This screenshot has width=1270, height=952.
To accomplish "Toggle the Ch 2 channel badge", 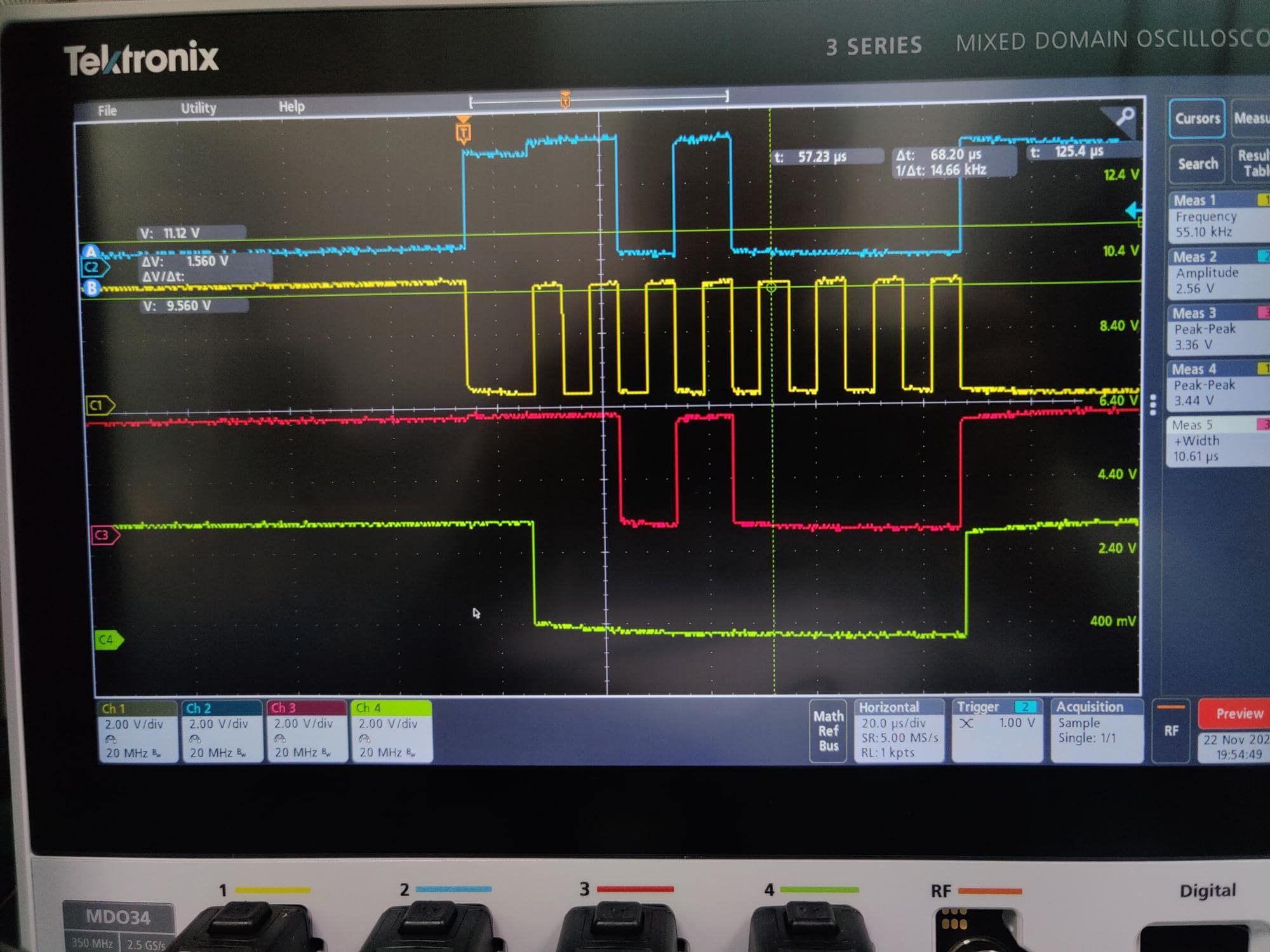I will coord(221,731).
